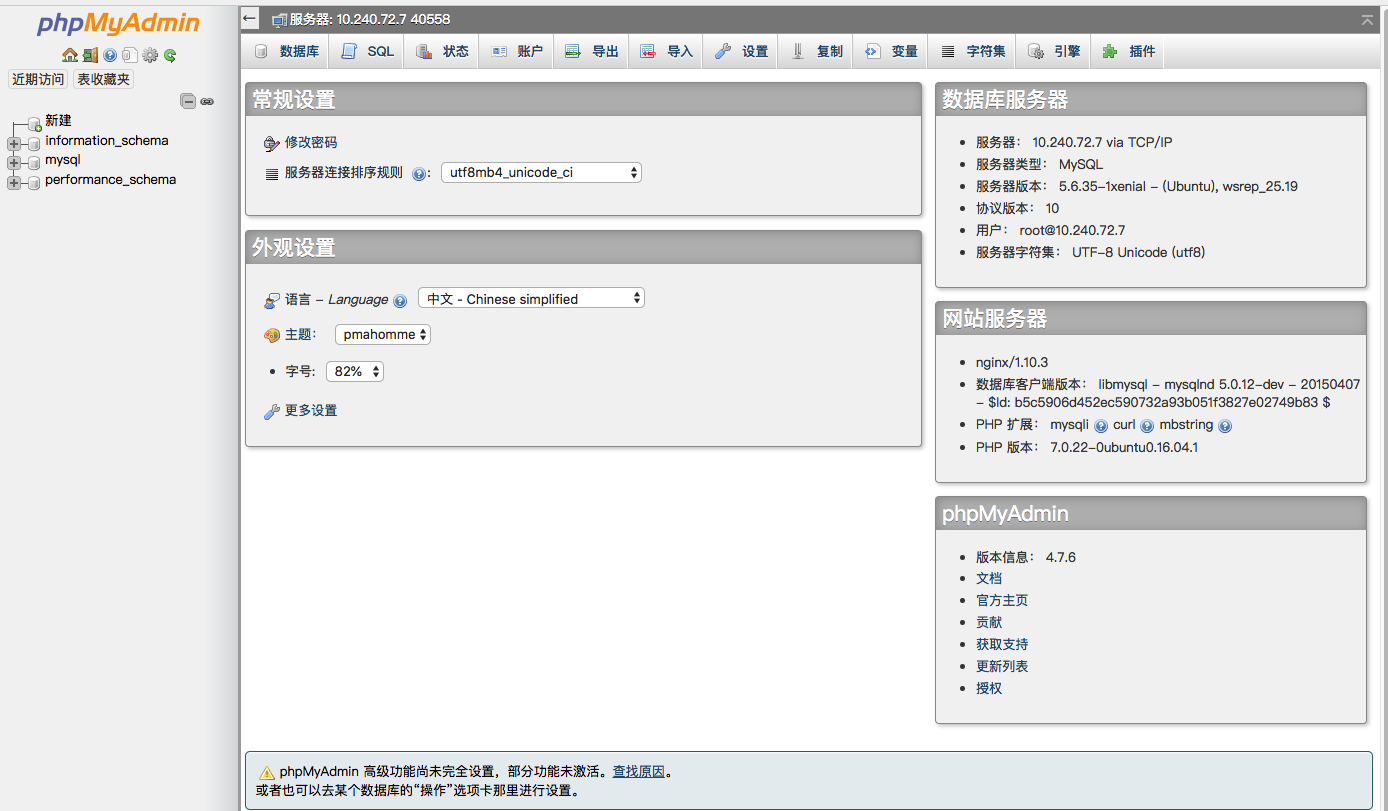Switch to the 导入 tab

pyautogui.click(x=666, y=51)
